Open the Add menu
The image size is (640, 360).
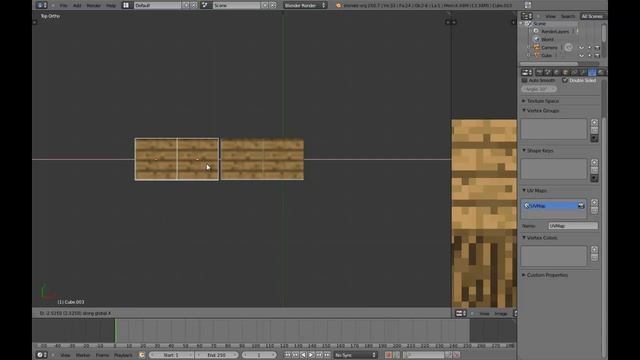click(77, 6)
